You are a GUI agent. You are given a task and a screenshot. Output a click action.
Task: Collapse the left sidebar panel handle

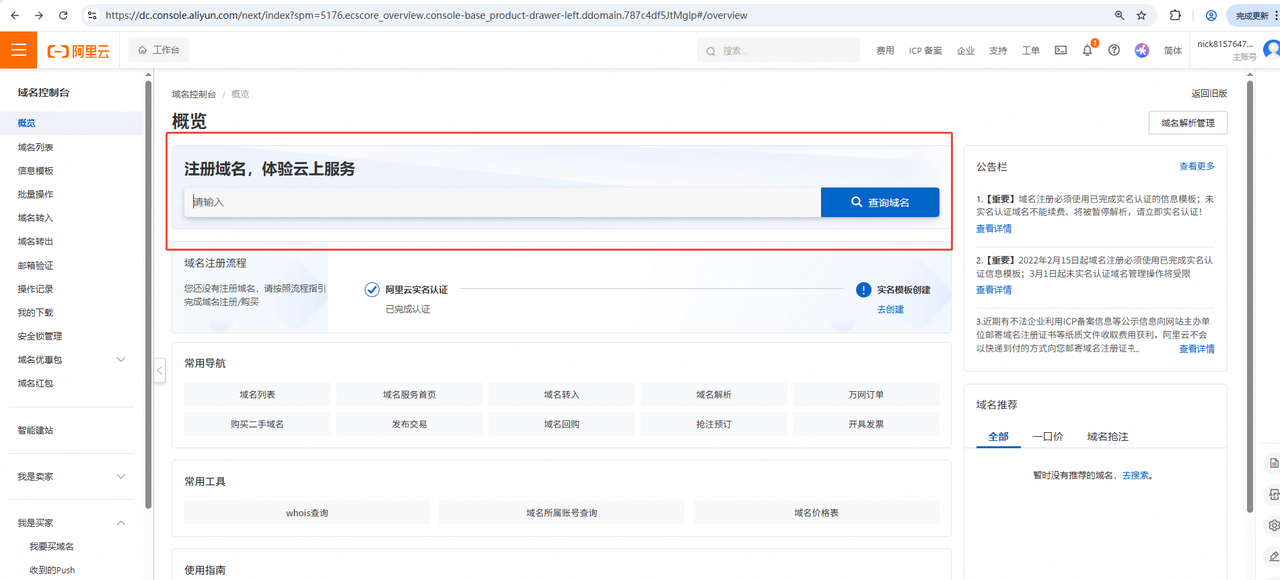point(159,370)
